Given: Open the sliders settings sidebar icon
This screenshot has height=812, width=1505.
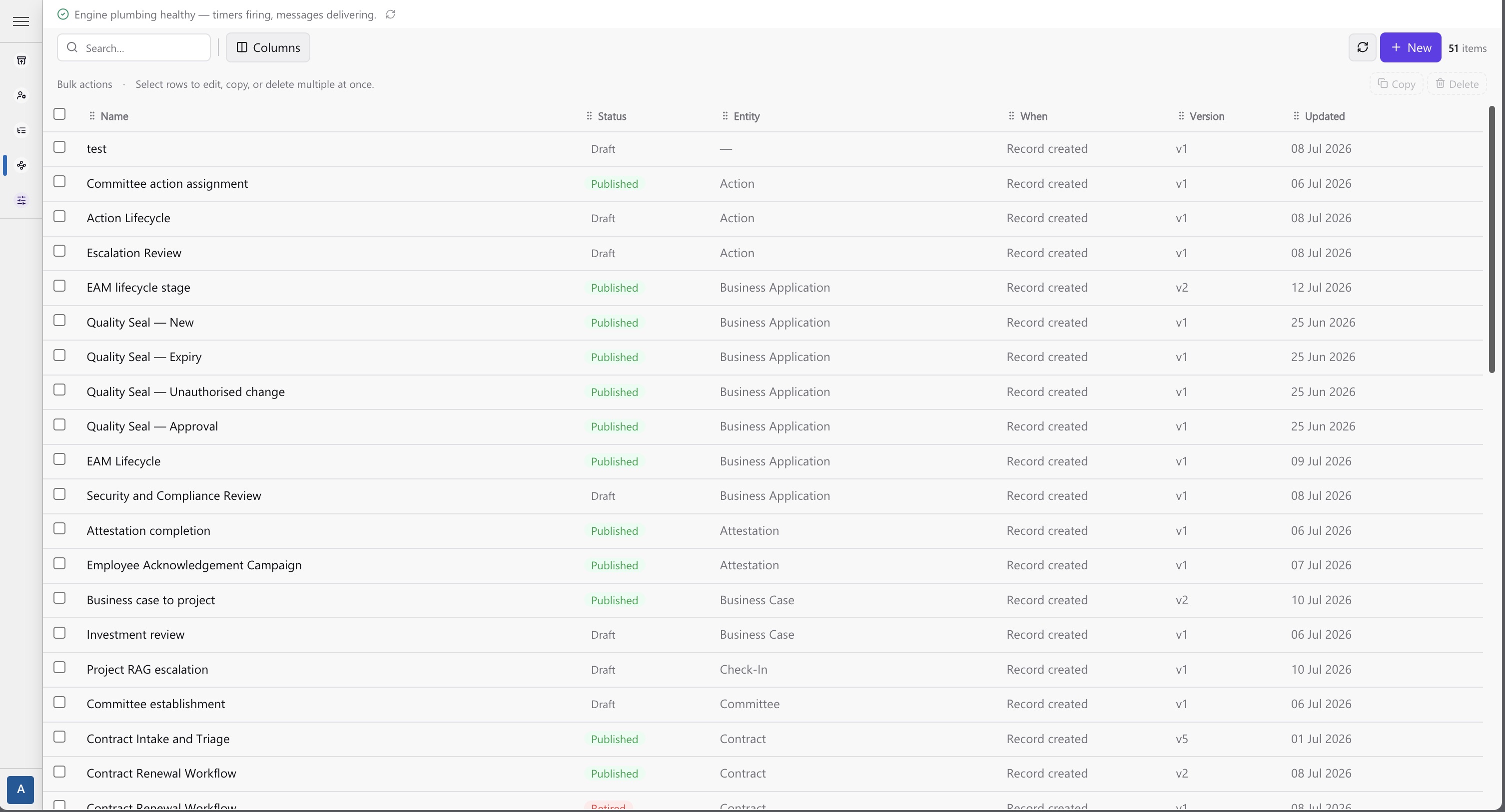Looking at the screenshot, I should point(21,200).
